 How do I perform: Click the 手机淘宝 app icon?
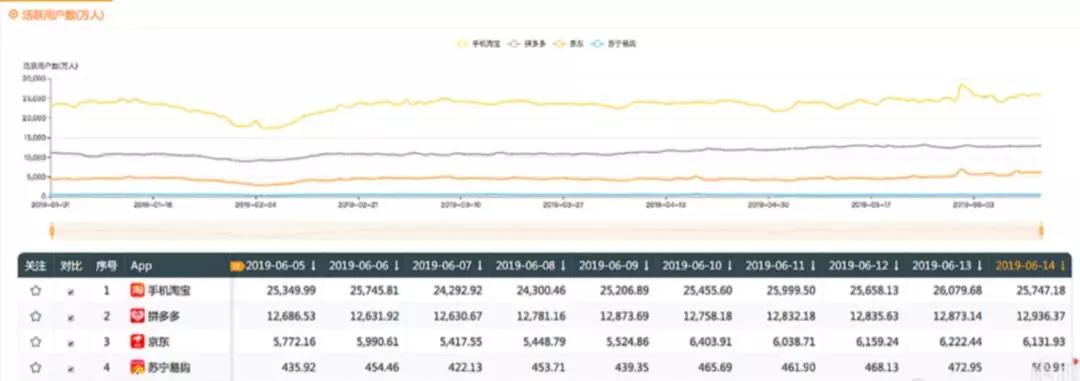pos(137,290)
